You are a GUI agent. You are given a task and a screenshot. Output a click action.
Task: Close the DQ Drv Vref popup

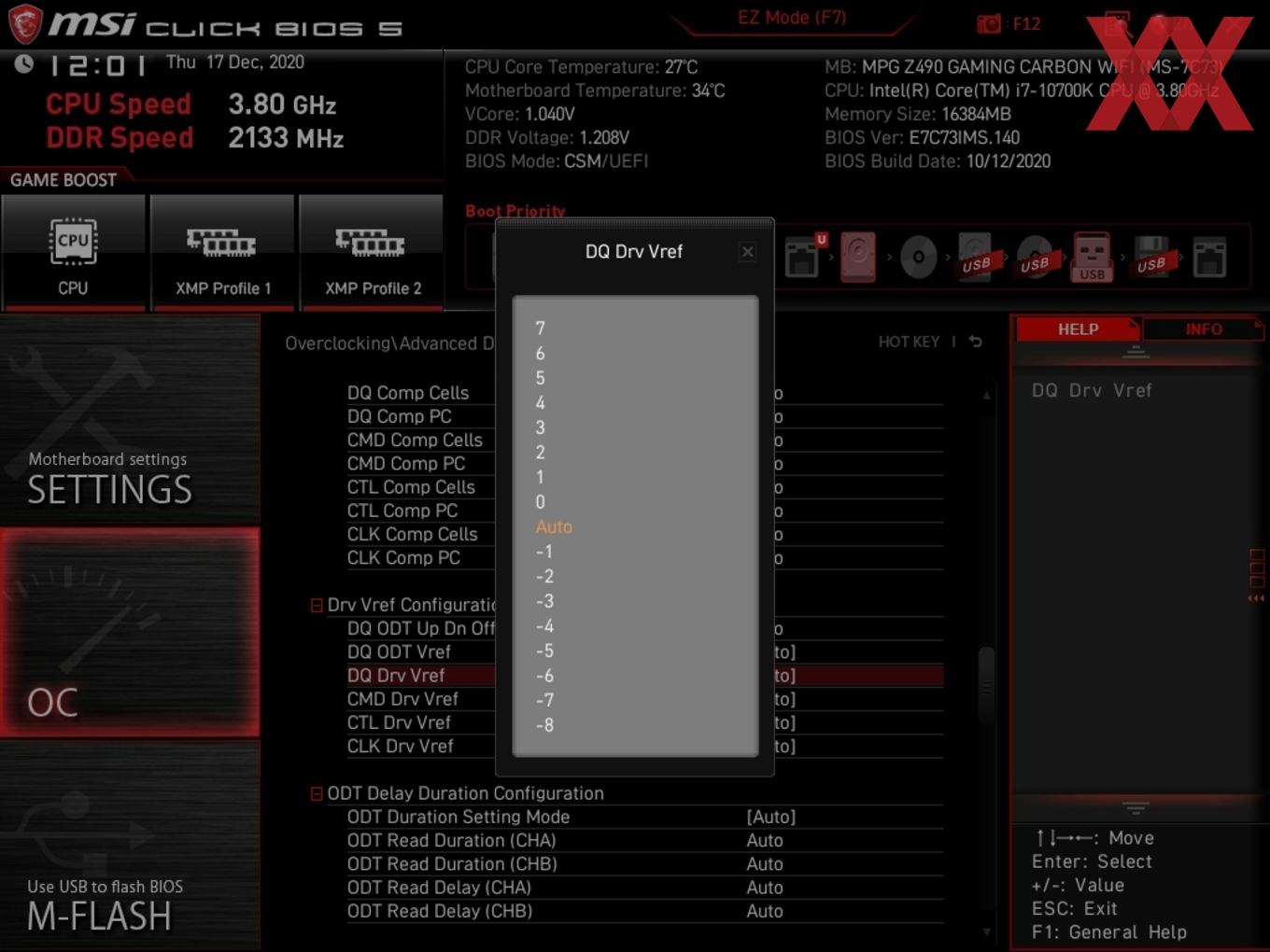747,252
